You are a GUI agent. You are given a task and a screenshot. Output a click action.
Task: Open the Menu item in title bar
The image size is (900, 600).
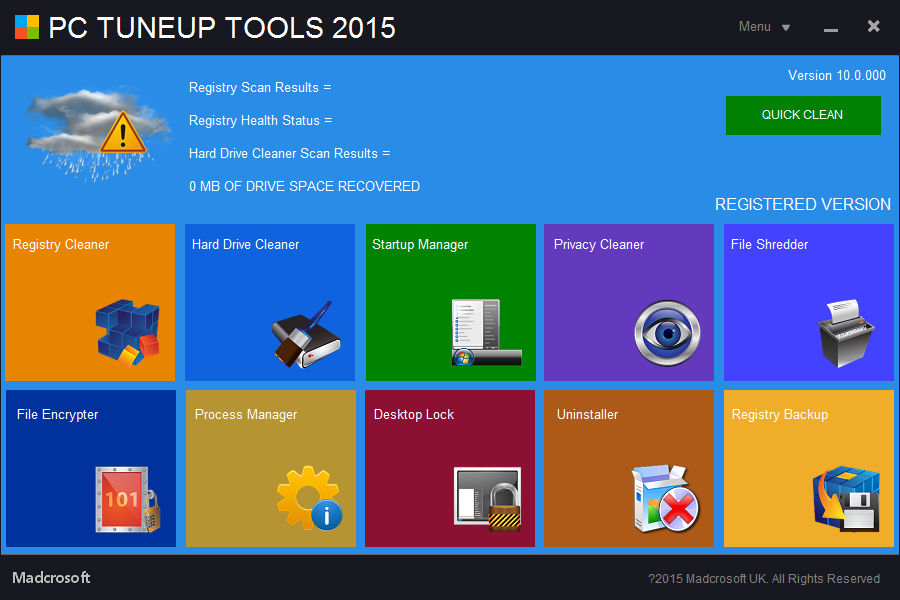[754, 27]
